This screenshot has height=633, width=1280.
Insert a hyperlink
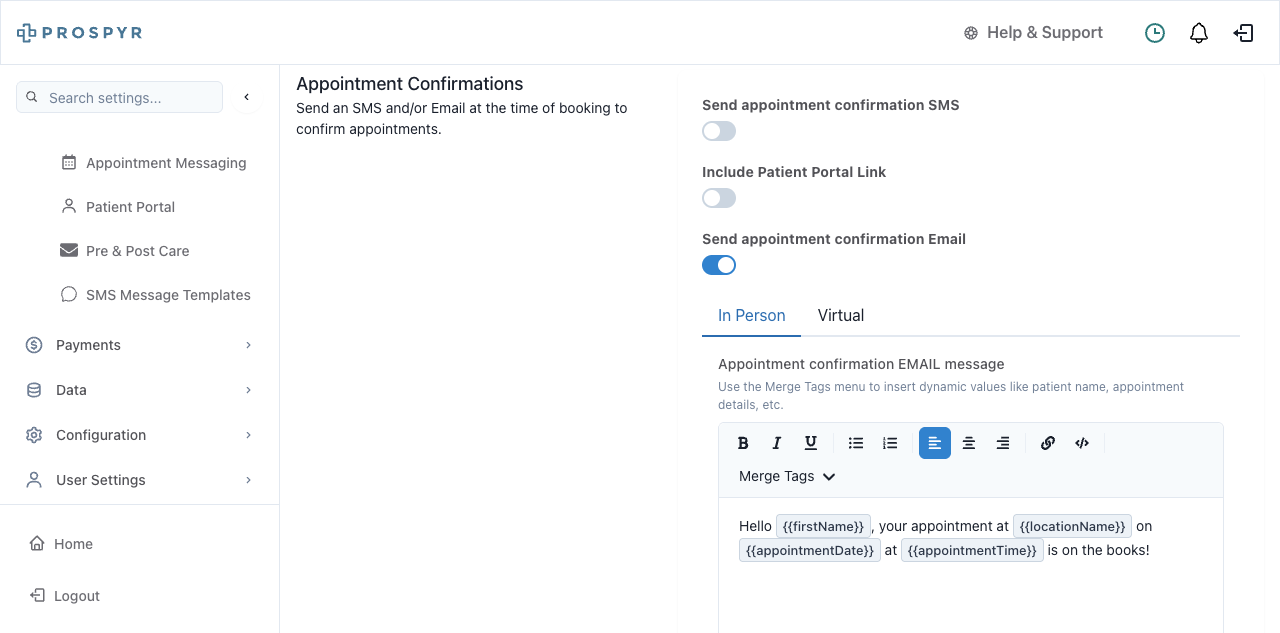tap(1048, 443)
